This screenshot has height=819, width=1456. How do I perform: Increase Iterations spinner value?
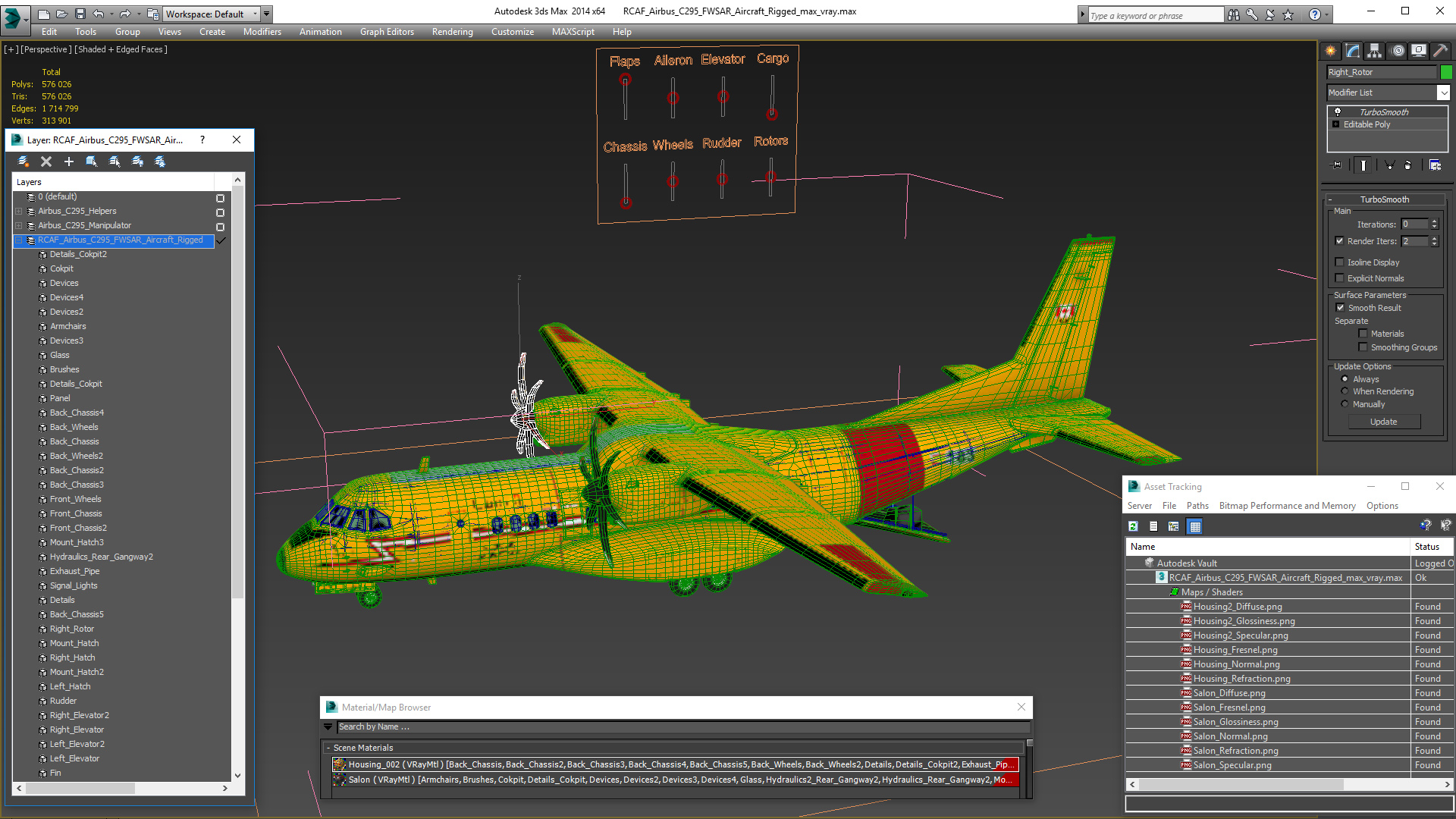1434,221
